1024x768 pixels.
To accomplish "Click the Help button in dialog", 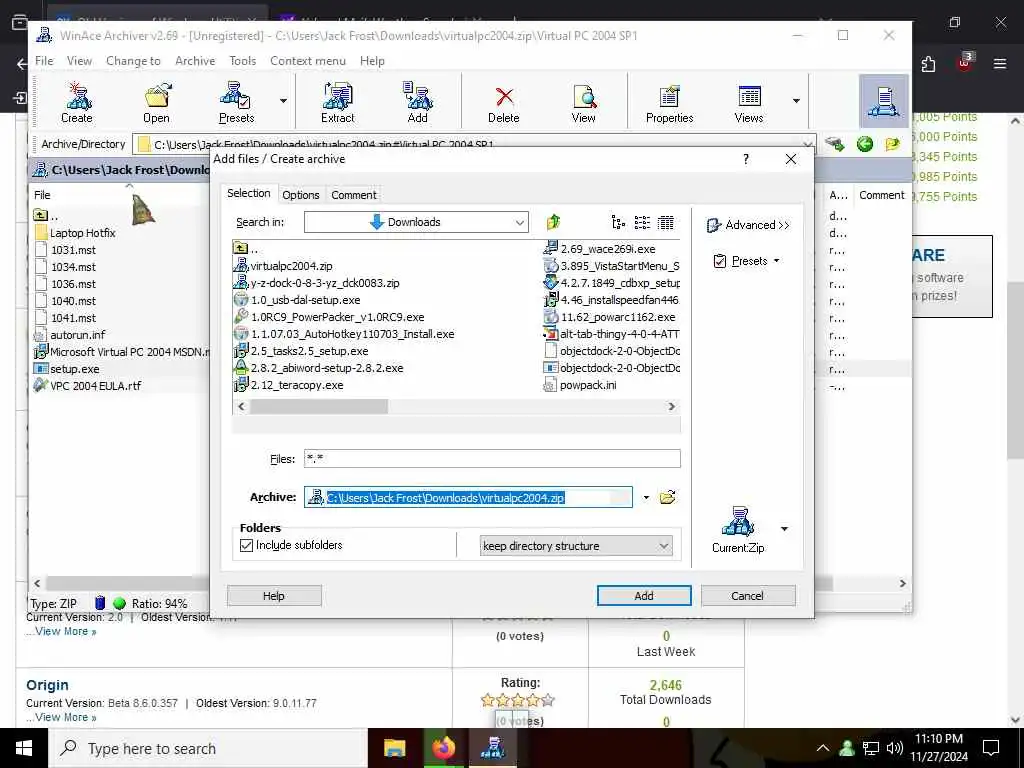I will (274, 596).
